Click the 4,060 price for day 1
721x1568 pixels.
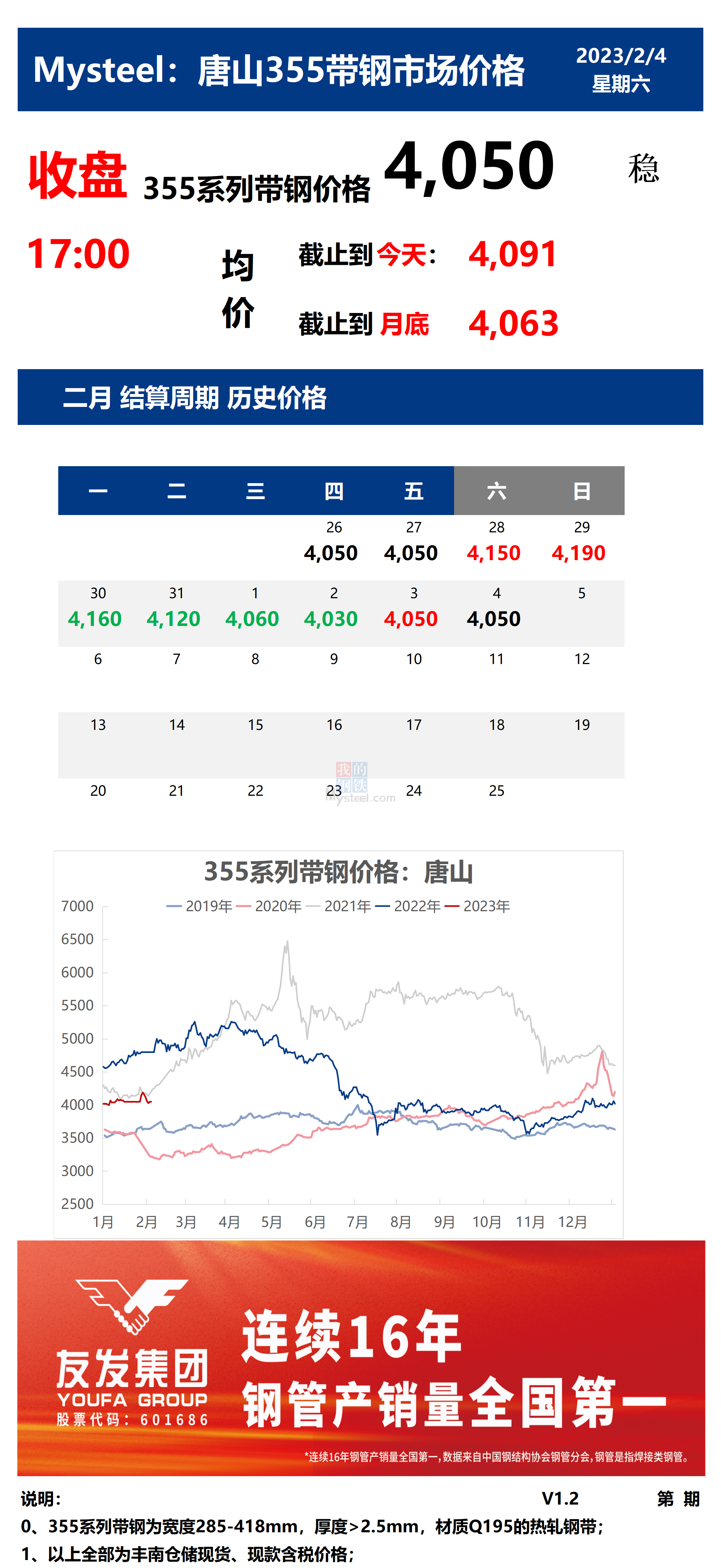coord(252,619)
